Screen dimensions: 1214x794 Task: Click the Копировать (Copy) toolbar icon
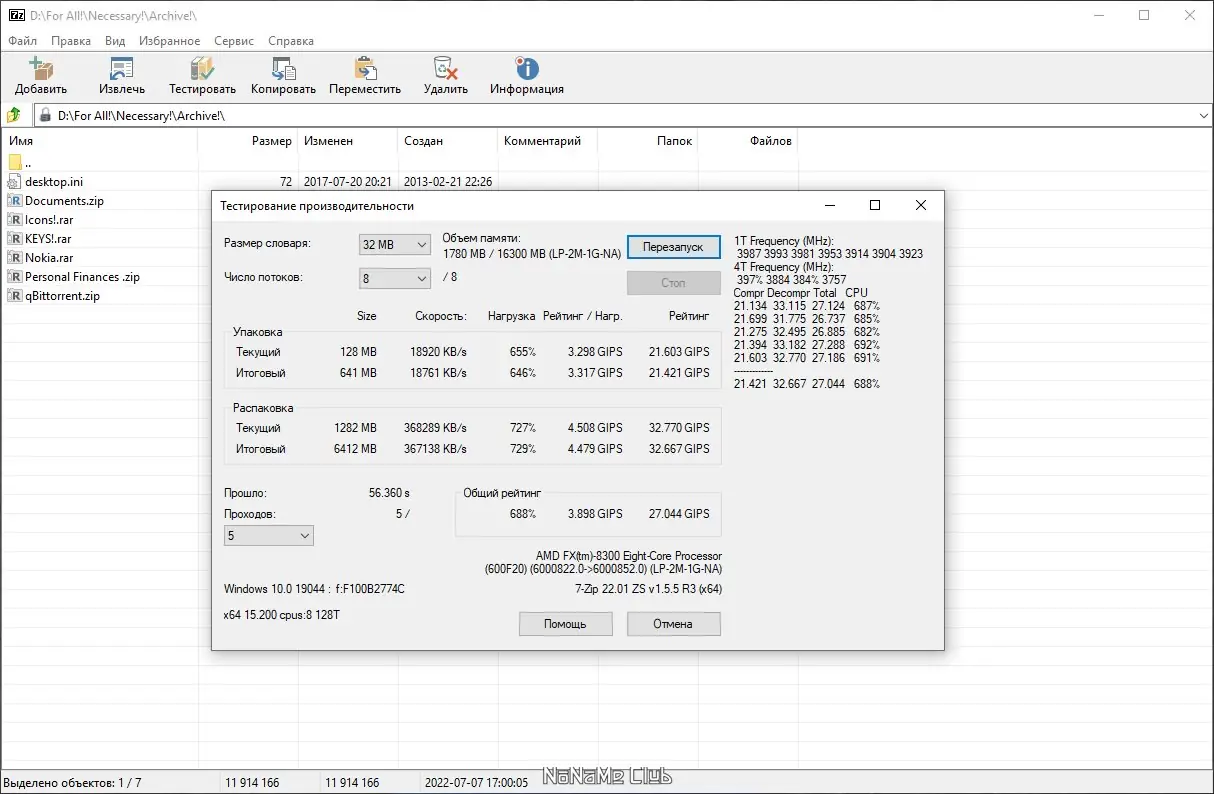(283, 69)
